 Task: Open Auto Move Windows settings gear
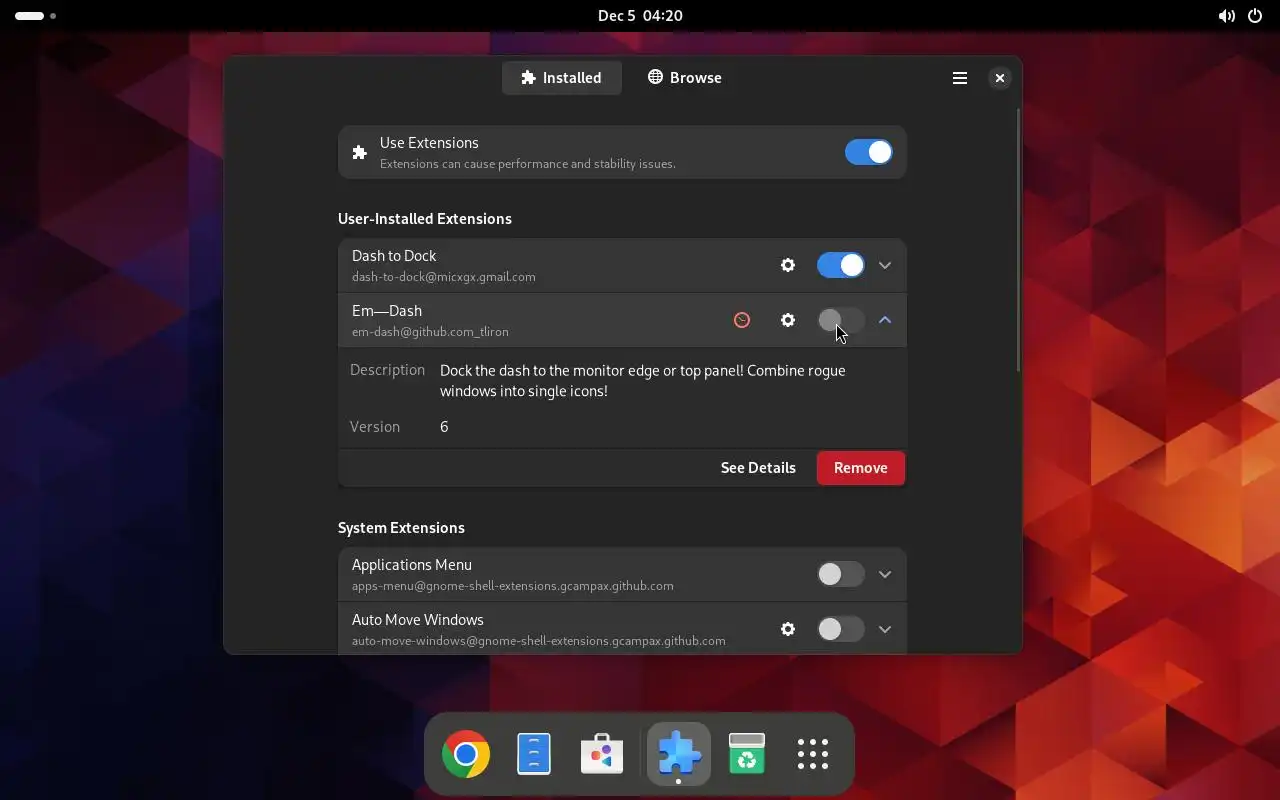(788, 629)
